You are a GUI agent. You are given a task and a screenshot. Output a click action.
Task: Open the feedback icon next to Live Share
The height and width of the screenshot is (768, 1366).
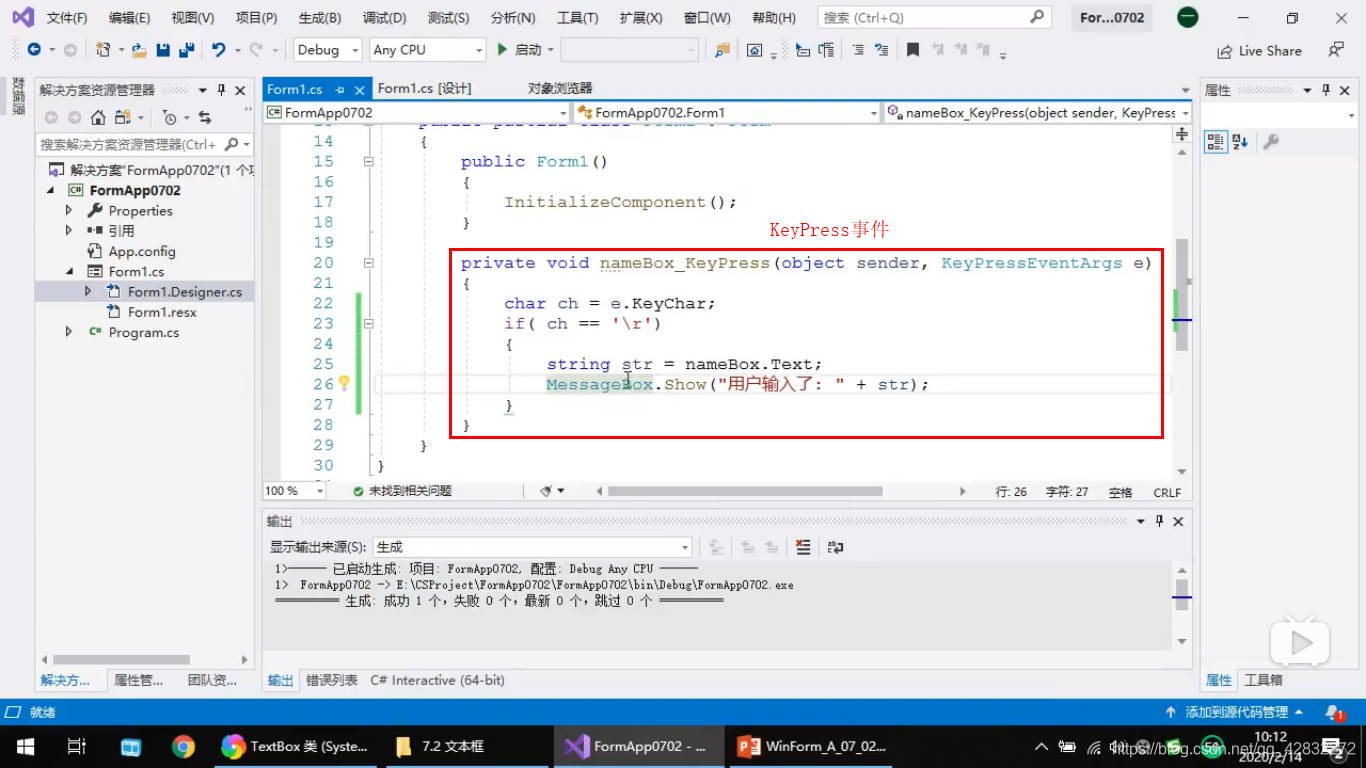pyautogui.click(x=1336, y=50)
